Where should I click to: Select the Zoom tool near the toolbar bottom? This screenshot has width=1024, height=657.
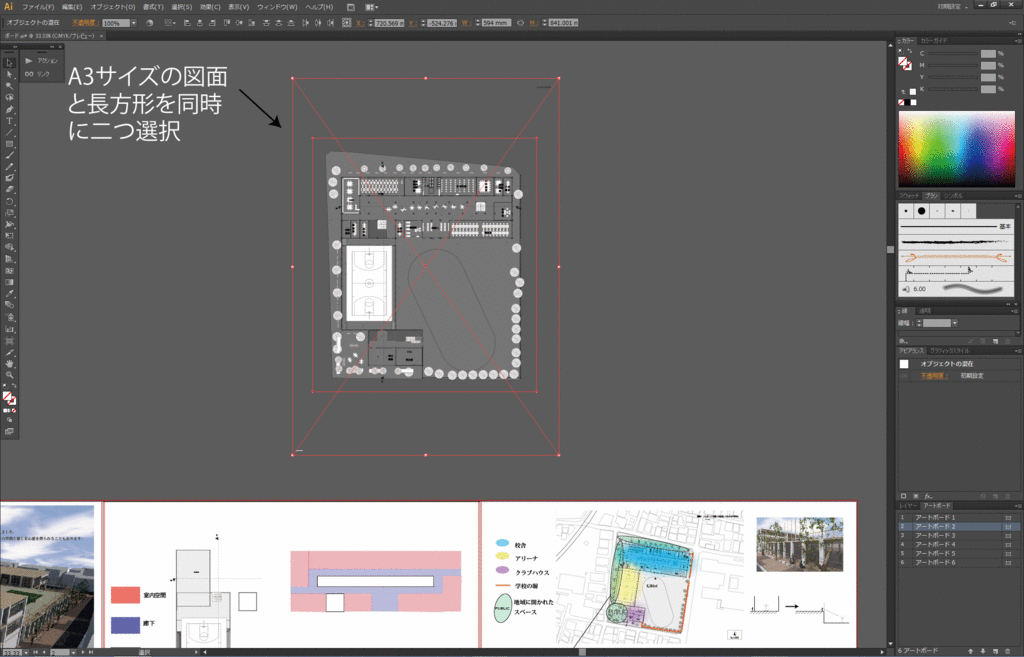pos(10,374)
